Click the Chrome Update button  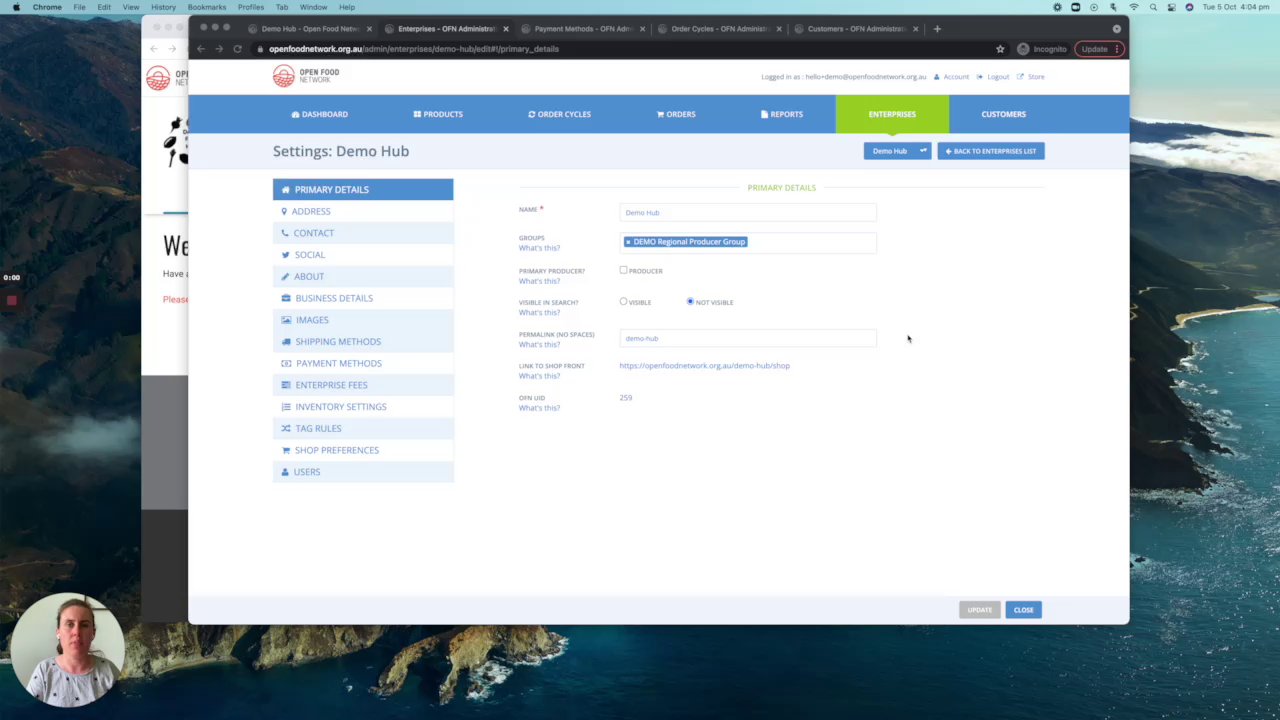pyautogui.click(x=1098, y=49)
